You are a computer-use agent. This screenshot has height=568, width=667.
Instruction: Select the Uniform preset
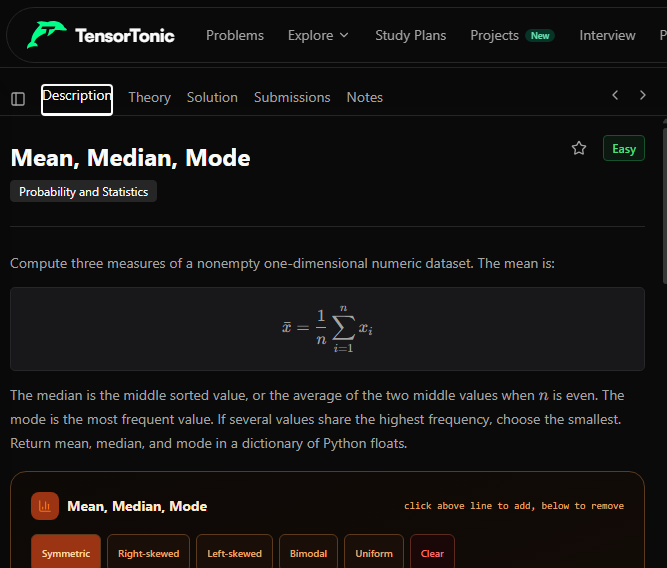click(374, 553)
